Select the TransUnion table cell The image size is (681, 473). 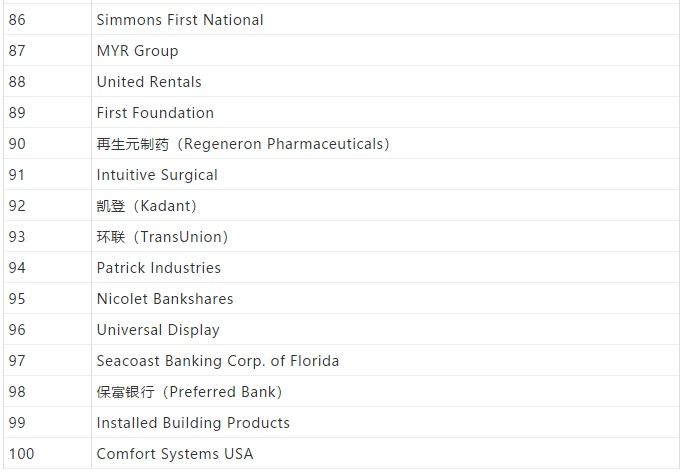163,237
